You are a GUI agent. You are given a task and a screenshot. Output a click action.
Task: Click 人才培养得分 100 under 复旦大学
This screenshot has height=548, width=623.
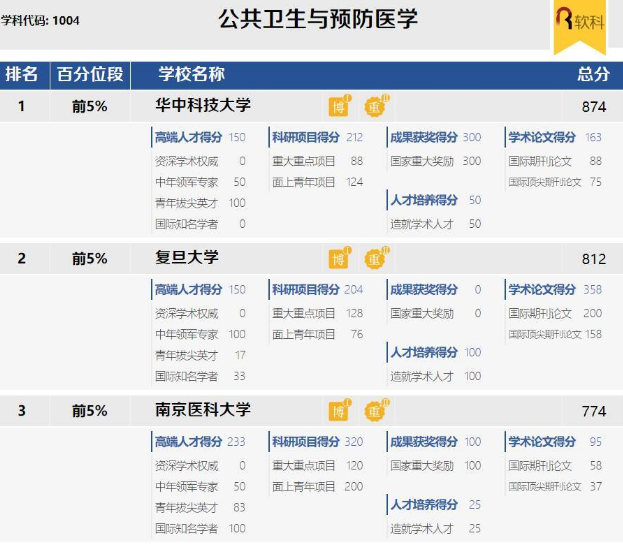435,352
